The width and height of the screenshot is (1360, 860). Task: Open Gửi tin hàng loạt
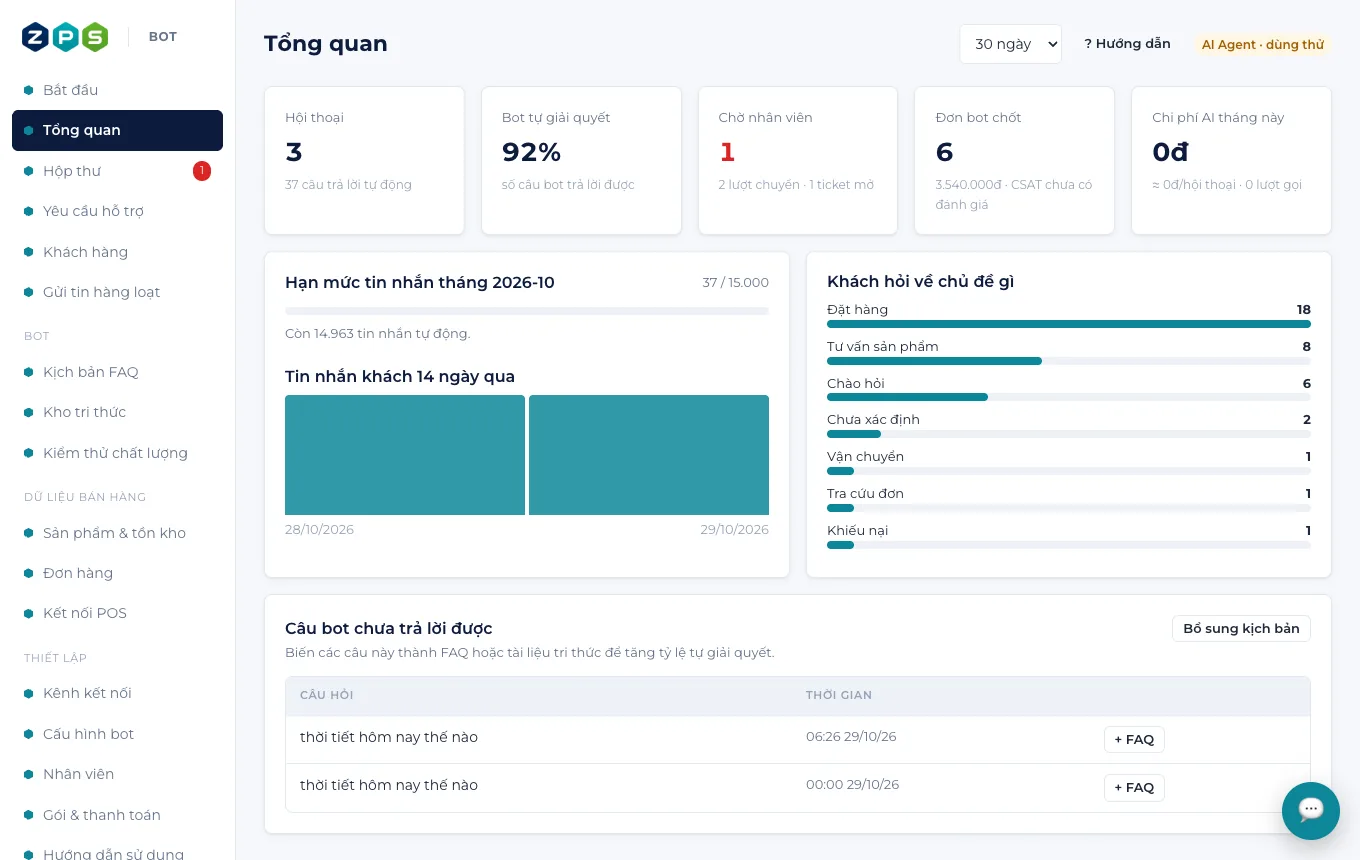coord(117,292)
